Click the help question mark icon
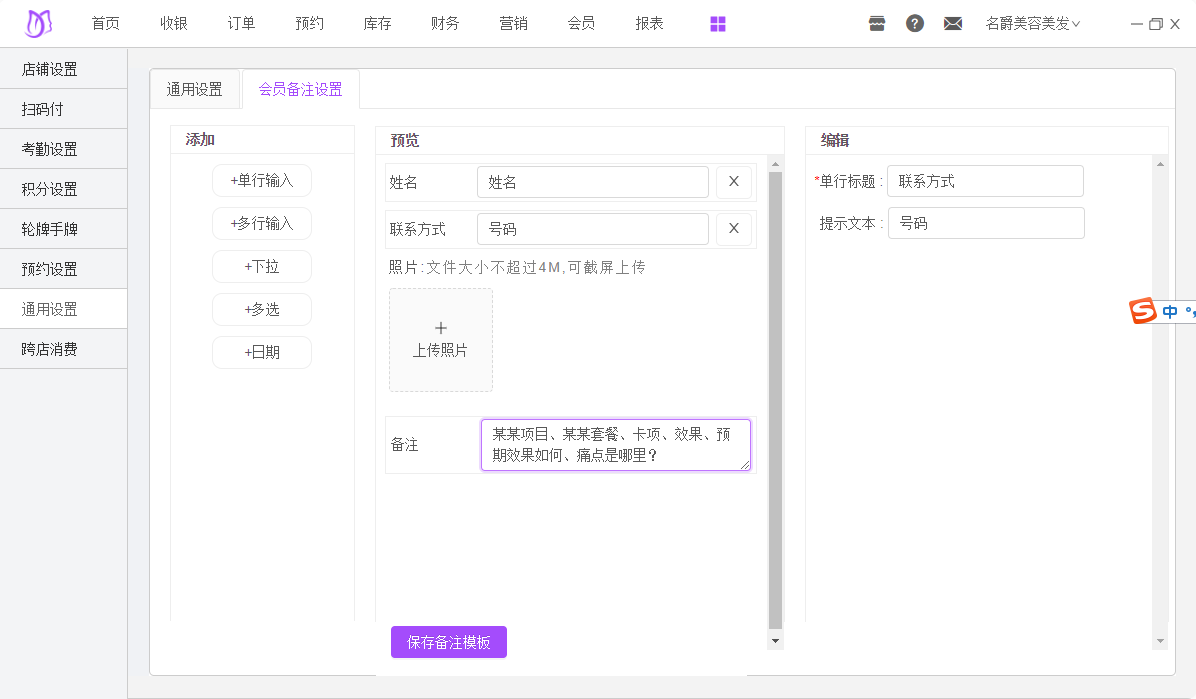The width and height of the screenshot is (1196, 699). [x=915, y=24]
